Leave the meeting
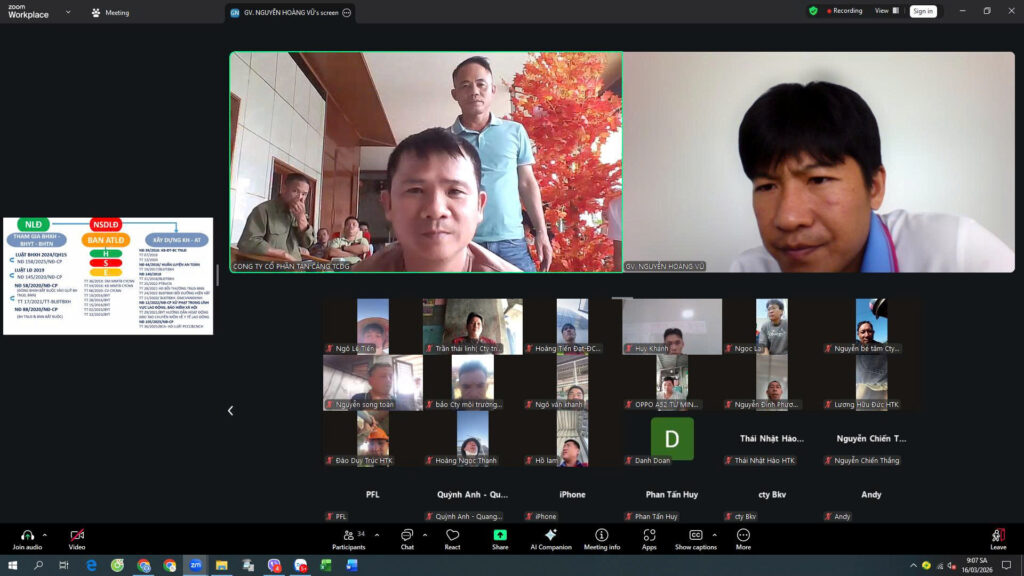The height and width of the screenshot is (576, 1024). [998, 535]
